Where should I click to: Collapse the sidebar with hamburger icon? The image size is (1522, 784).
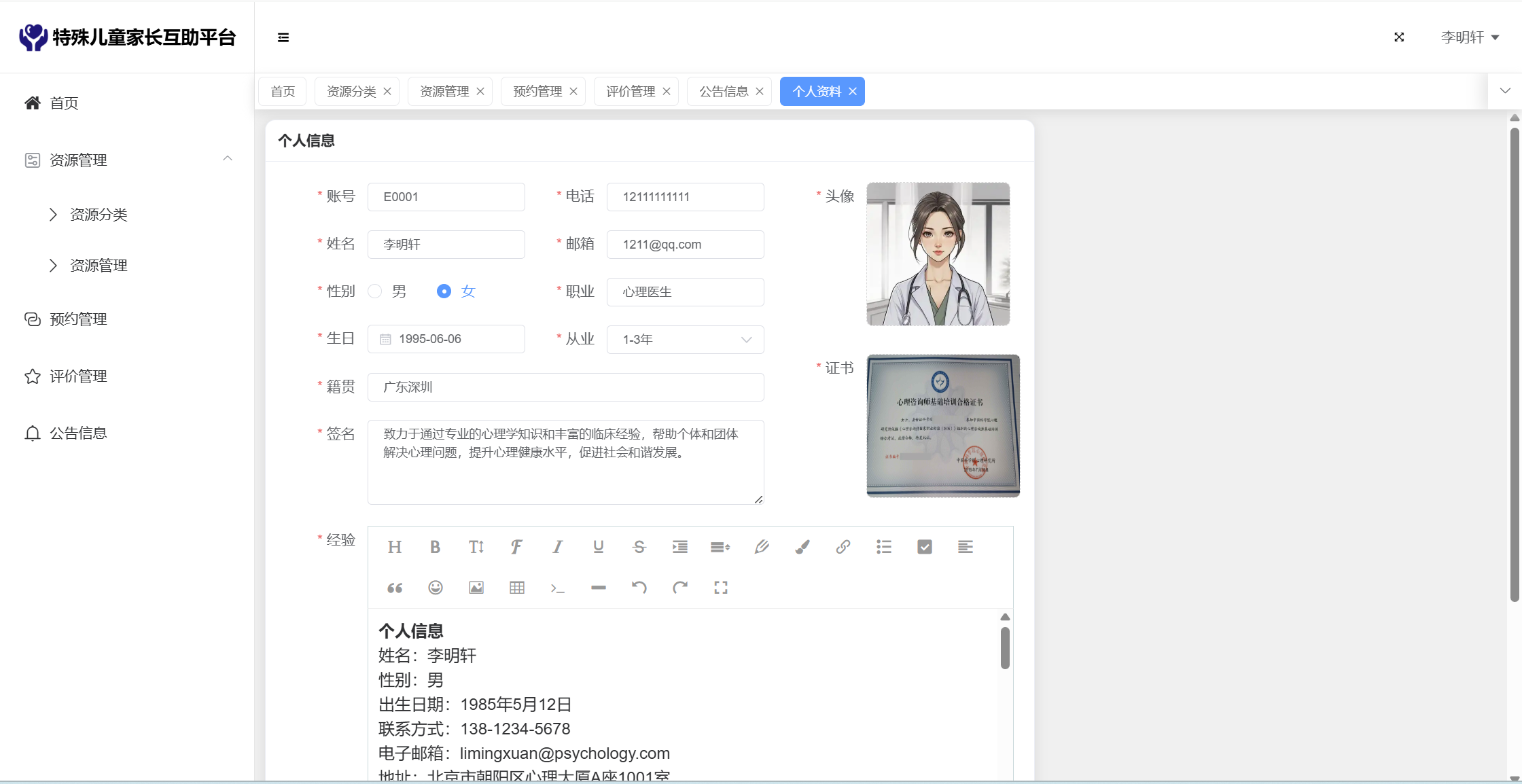pyautogui.click(x=283, y=37)
